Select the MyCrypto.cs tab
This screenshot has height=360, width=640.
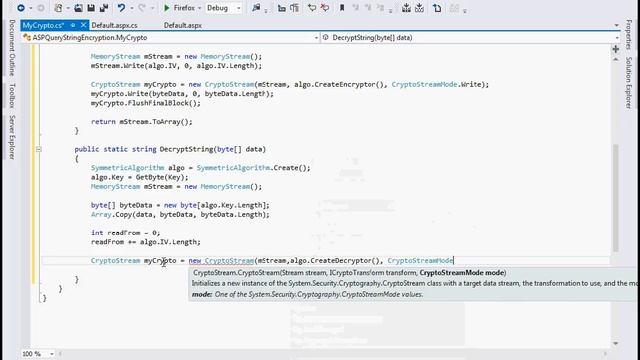43,25
